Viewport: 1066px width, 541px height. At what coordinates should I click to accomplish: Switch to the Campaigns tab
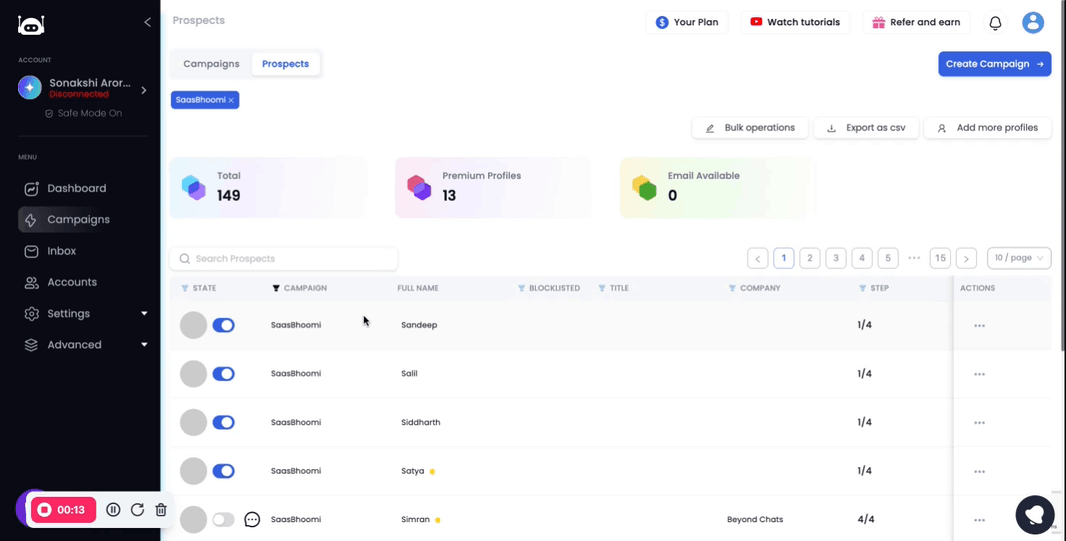click(211, 64)
